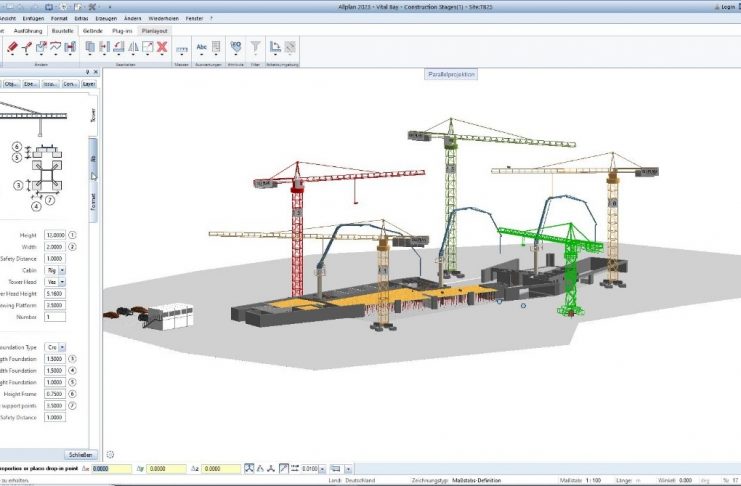Select the Tower vertical side tab

93,115
